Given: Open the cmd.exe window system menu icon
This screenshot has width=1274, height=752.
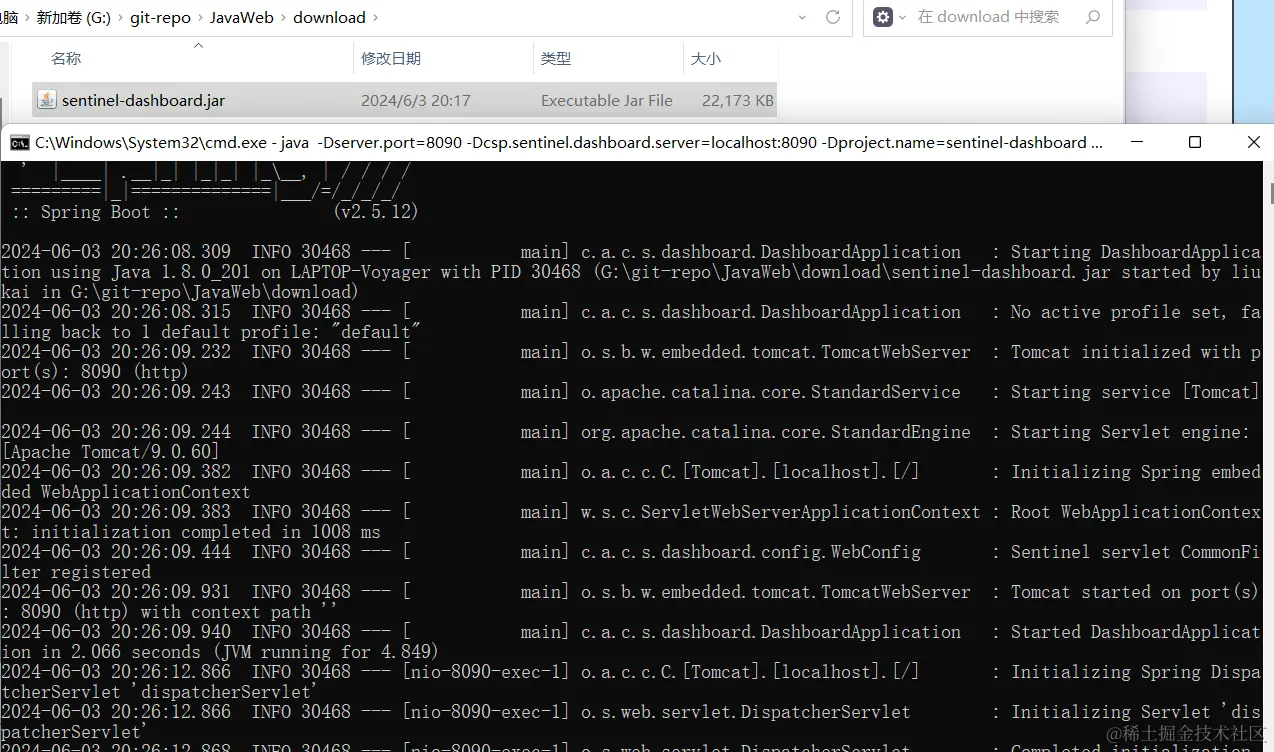Looking at the screenshot, I should (19, 143).
